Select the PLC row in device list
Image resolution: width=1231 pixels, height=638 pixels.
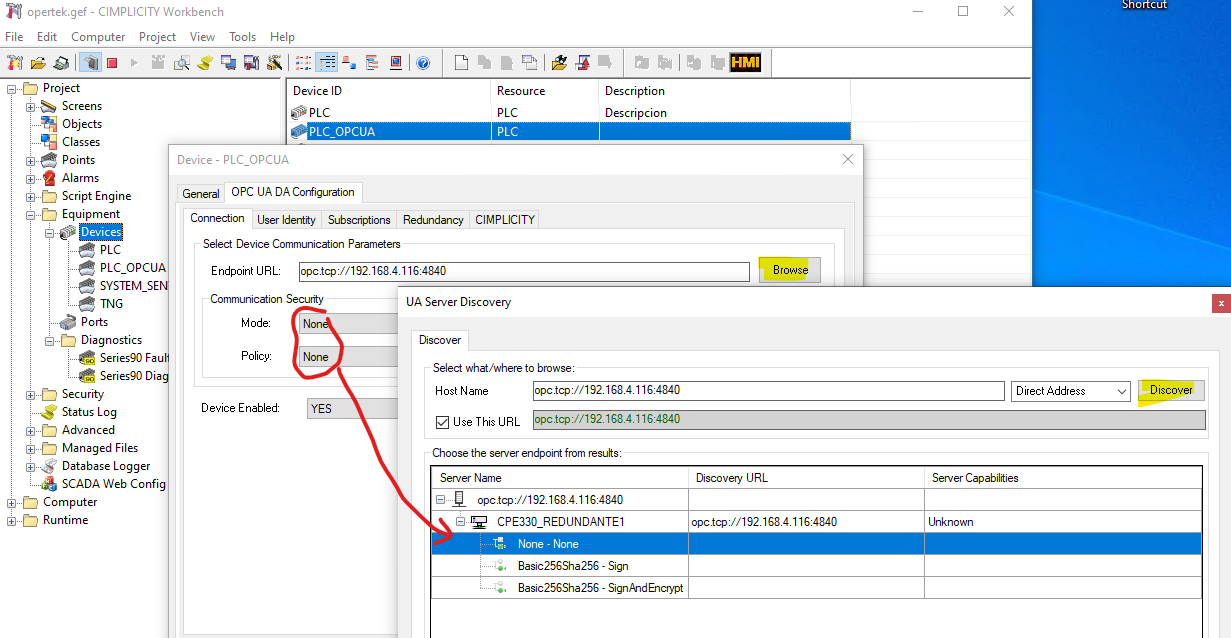(x=568, y=113)
